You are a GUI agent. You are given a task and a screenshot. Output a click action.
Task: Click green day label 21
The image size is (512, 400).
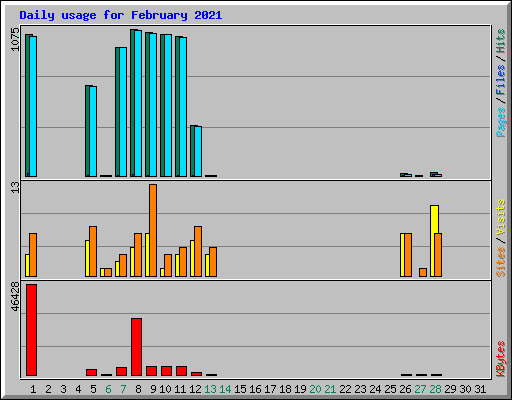(x=330, y=389)
